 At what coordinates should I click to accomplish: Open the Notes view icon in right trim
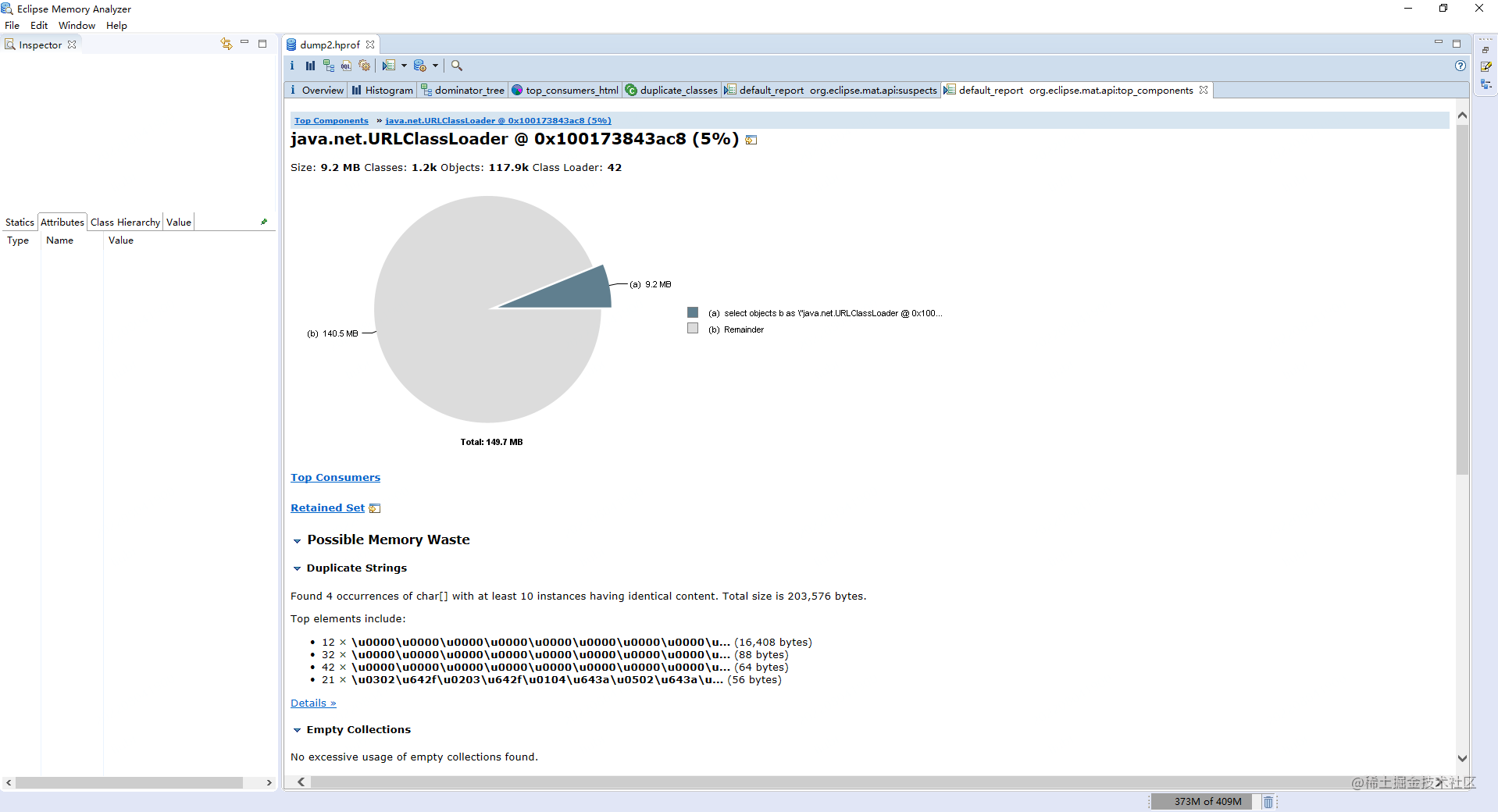pyautogui.click(x=1486, y=67)
